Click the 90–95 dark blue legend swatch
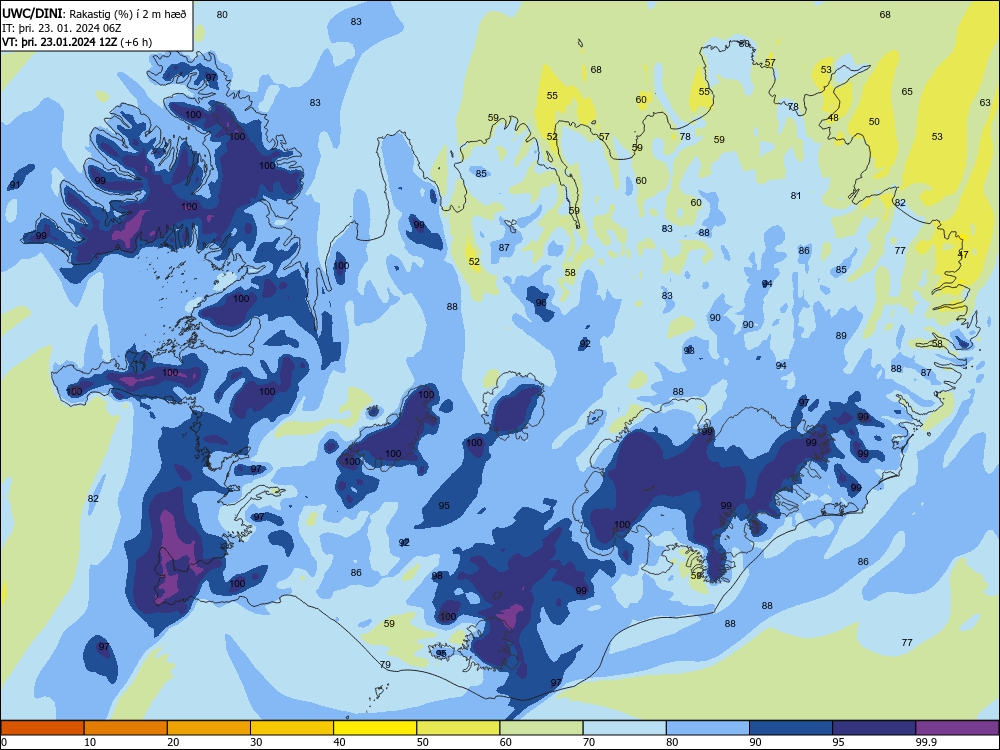The image size is (1000, 750). pos(791,728)
